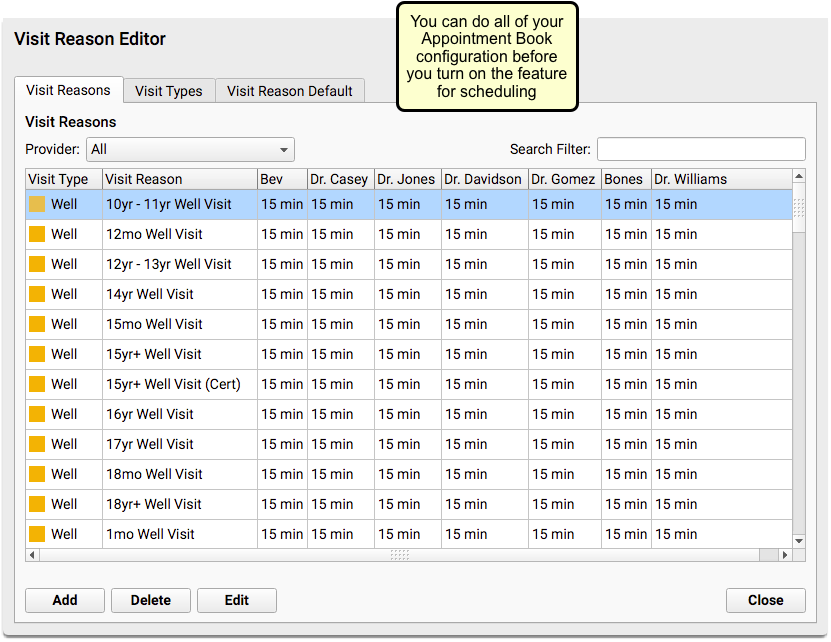Image resolution: width=831 pixels, height=642 pixels.
Task: Click the horizontal scroll right arrow
Action: tap(785, 555)
